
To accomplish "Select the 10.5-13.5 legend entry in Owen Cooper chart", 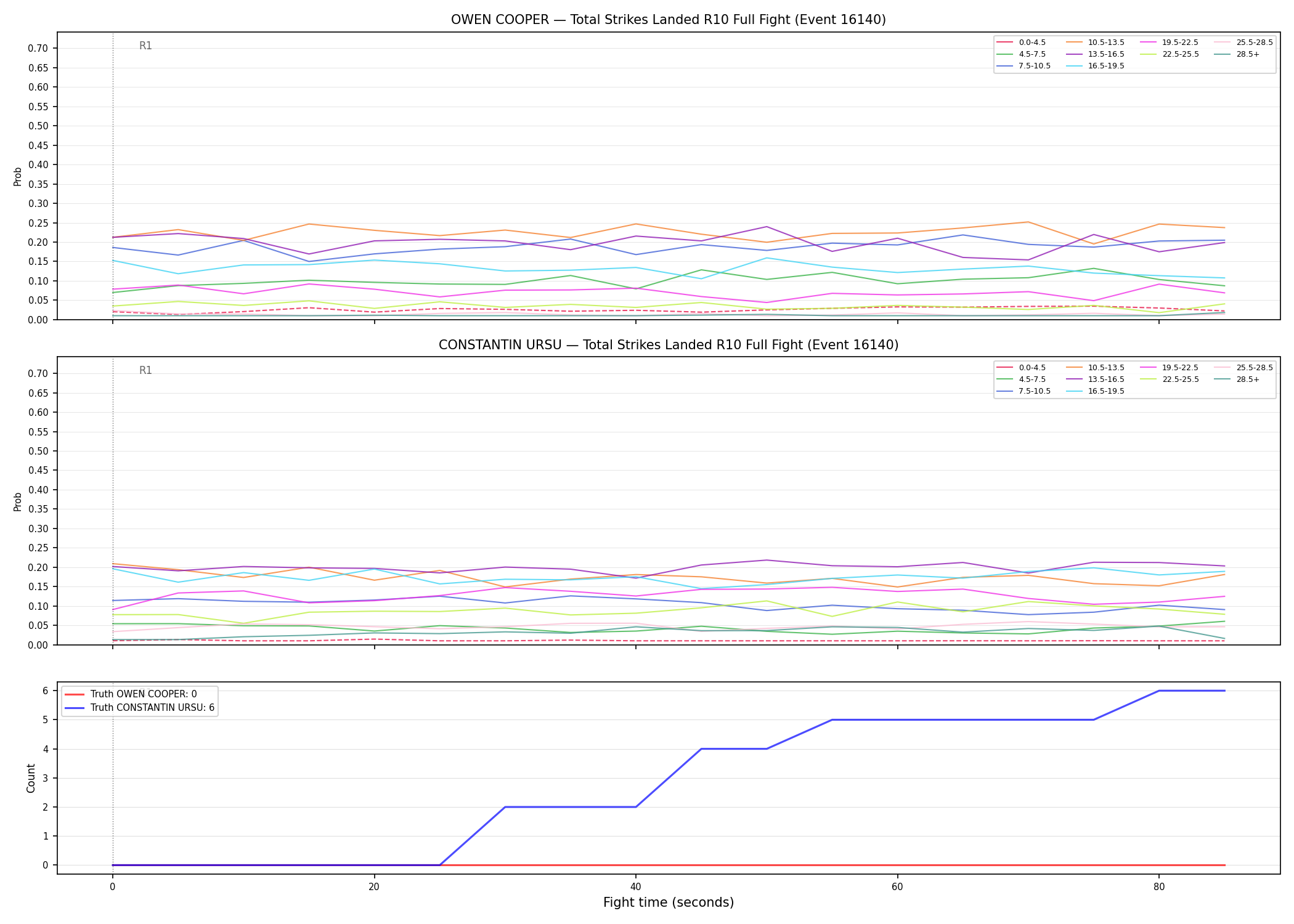I will point(1095,43).
